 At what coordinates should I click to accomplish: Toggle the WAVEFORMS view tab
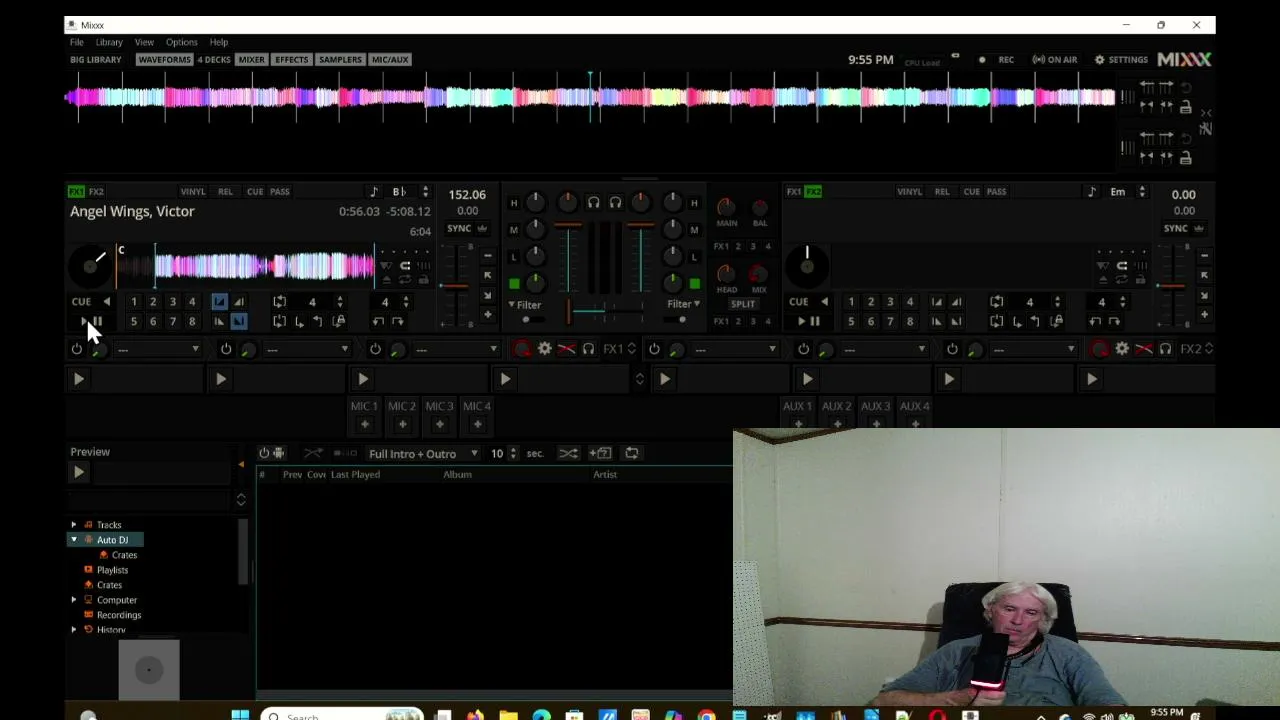click(164, 60)
